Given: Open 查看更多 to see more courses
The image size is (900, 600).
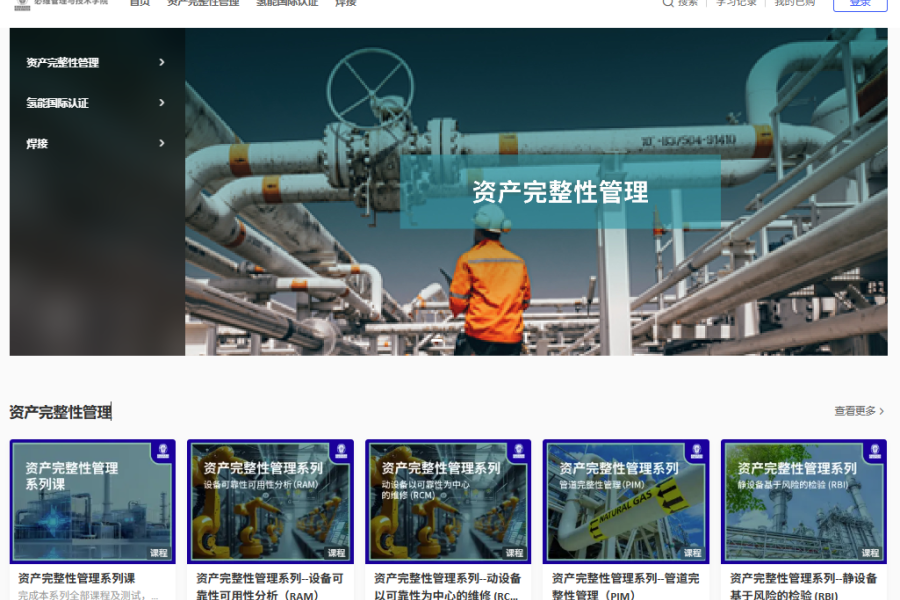Looking at the screenshot, I should coord(859,410).
